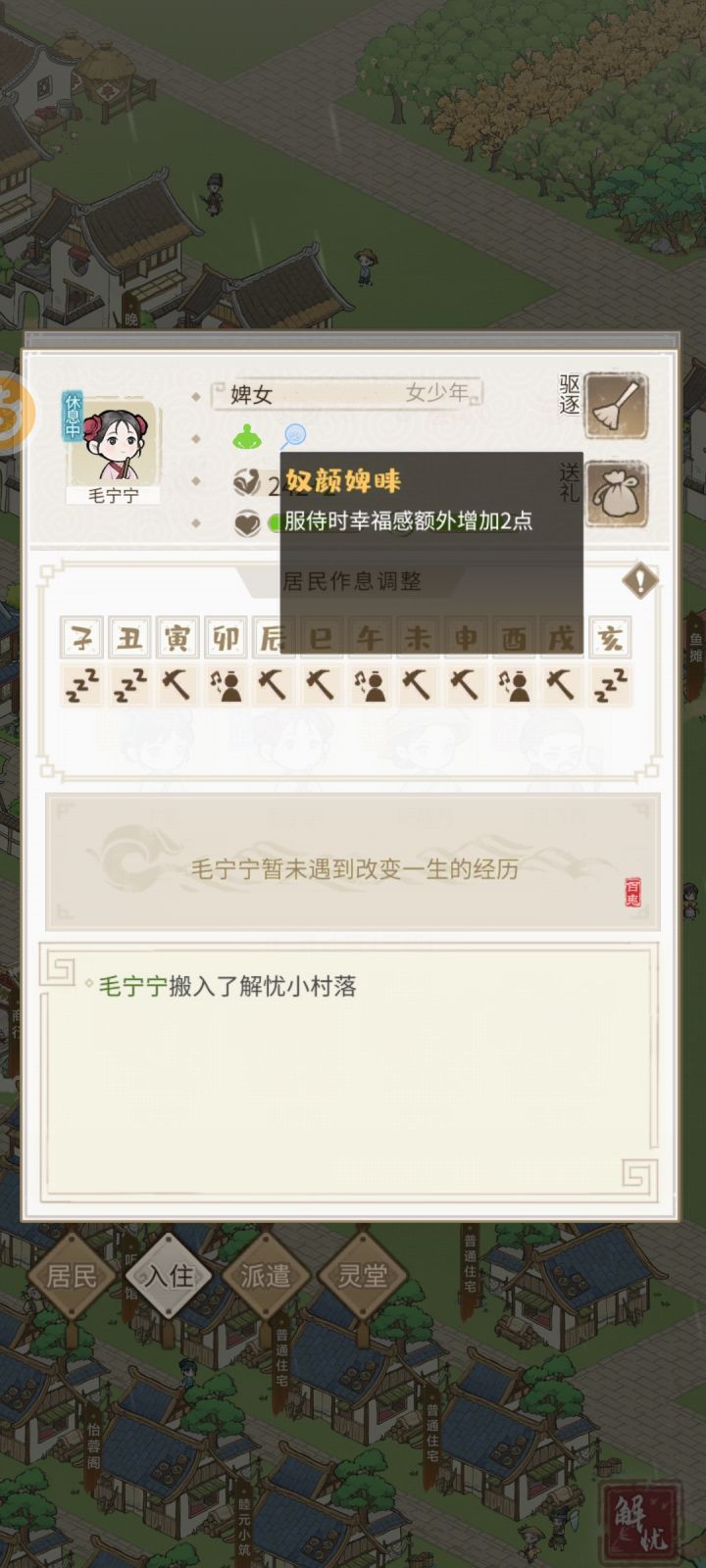The height and width of the screenshot is (1568, 706).
Task: Tap the orange swirl icon at left edge
Action: (x=17, y=412)
